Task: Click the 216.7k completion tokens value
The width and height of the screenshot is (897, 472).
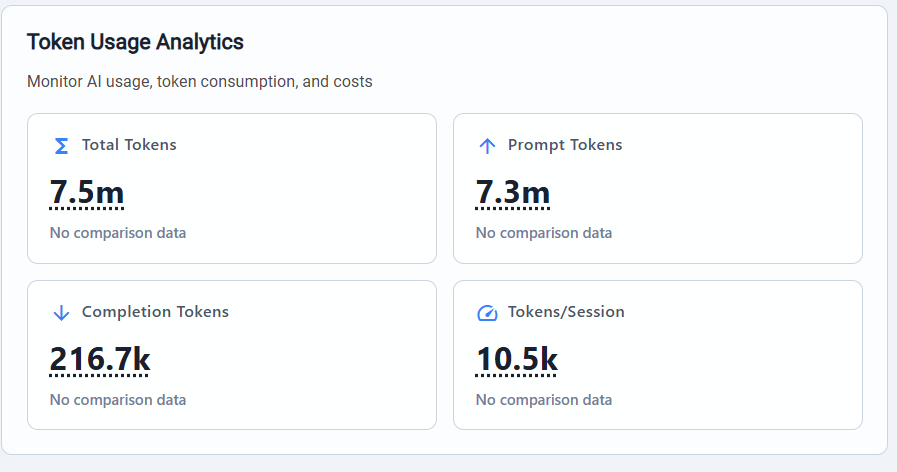Action: 100,359
